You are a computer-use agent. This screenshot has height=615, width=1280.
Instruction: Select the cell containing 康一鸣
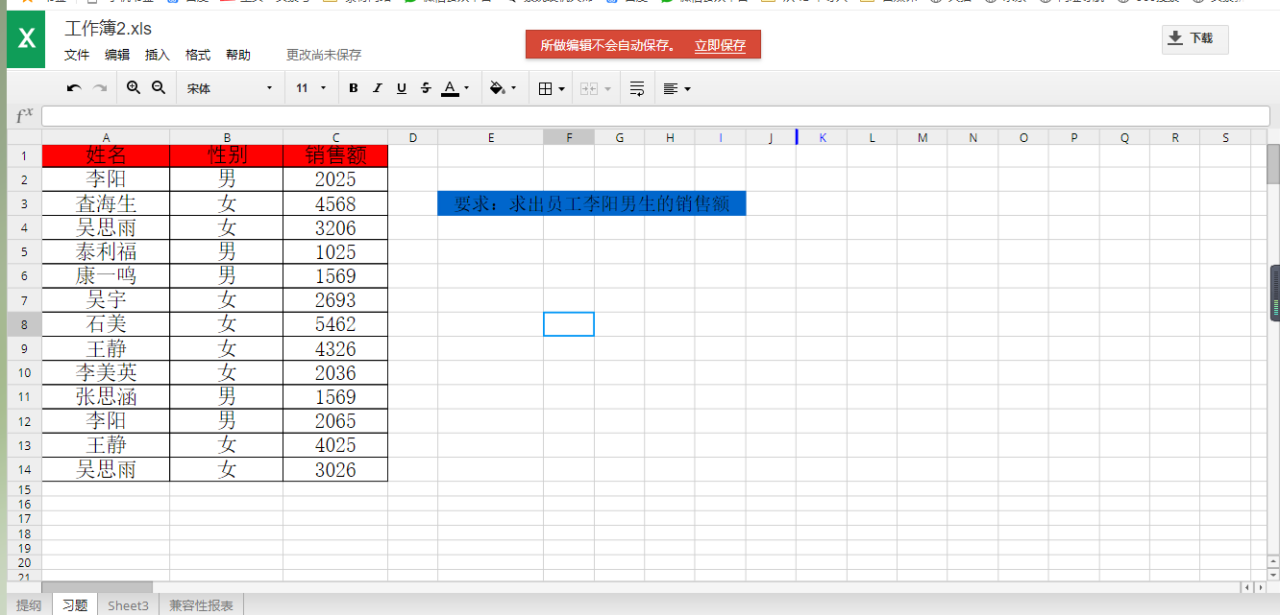pyautogui.click(x=106, y=275)
